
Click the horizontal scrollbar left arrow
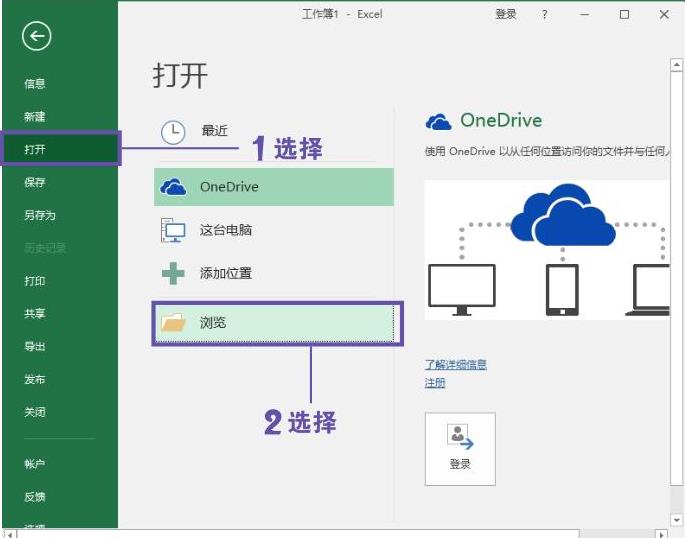click(10, 534)
